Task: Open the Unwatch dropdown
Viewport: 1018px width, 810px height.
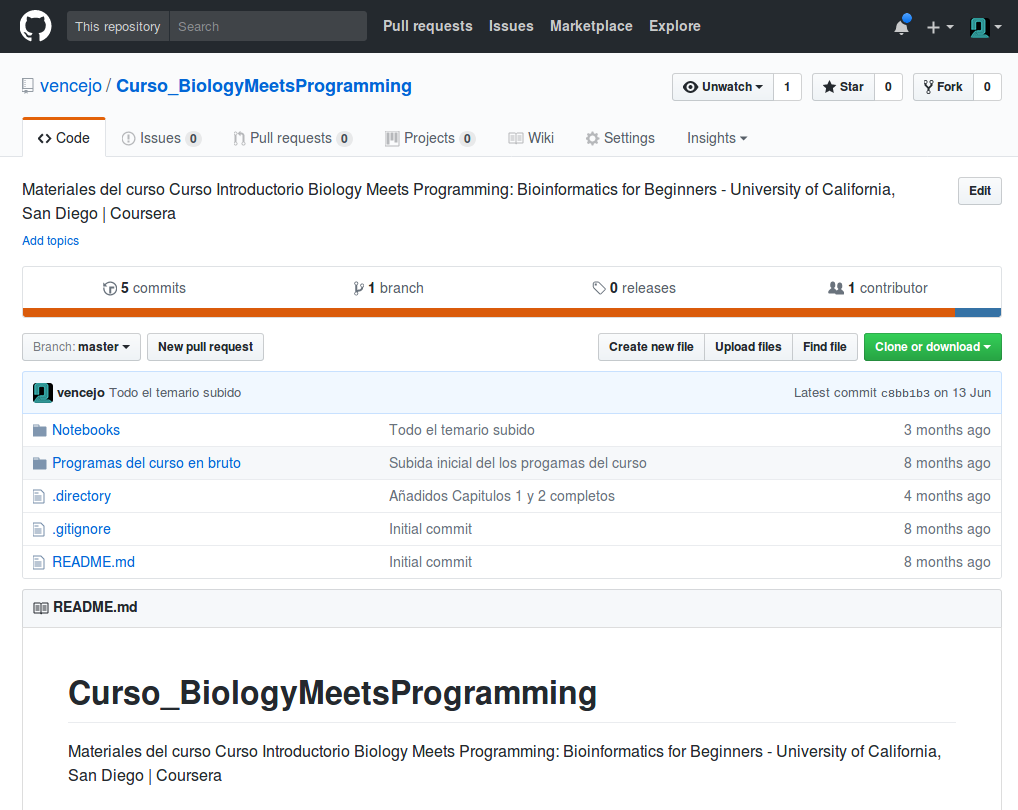Action: [723, 87]
